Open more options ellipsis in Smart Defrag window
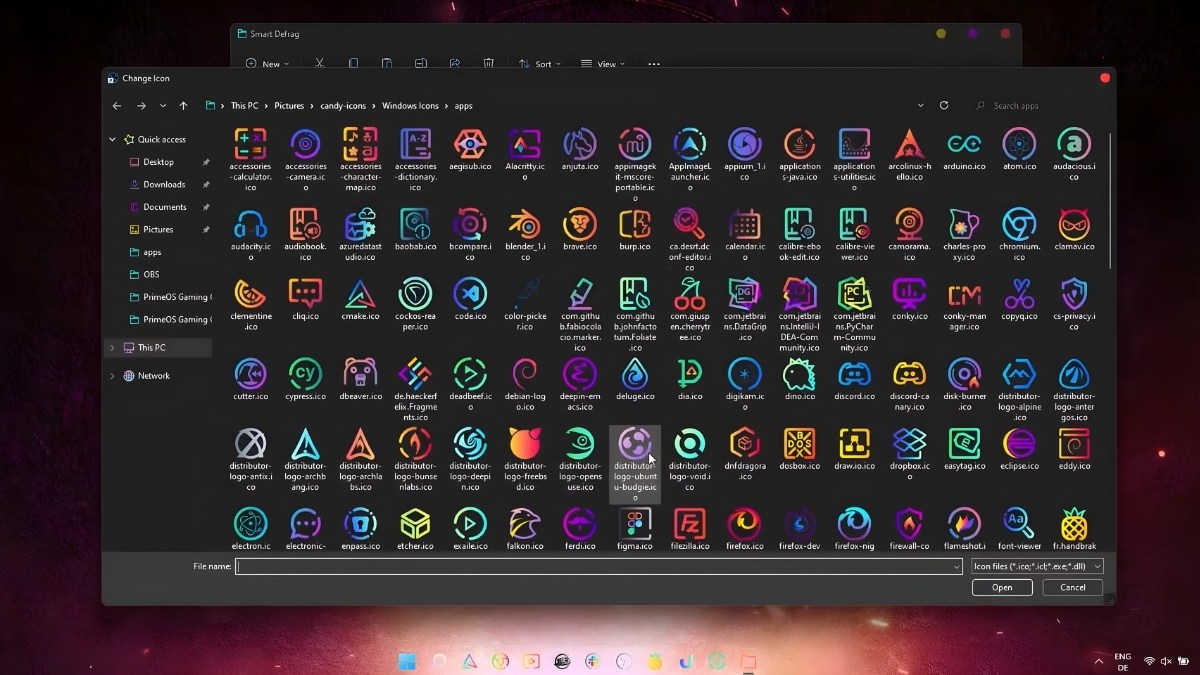This screenshot has height=675, width=1200. tap(654, 64)
